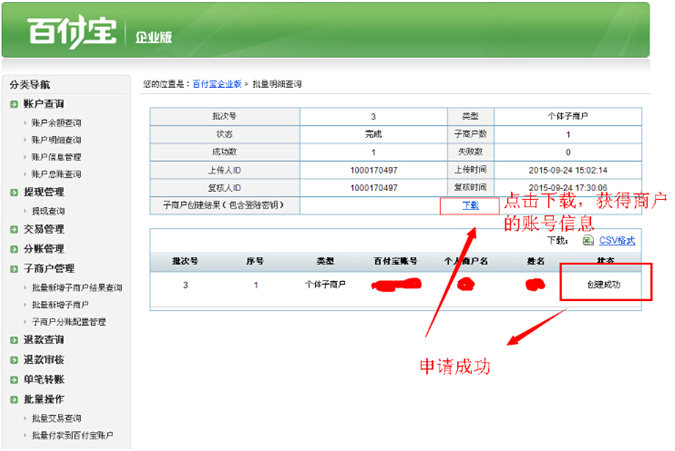The width and height of the screenshot is (675, 451).
Task: Open the 退款审核 menu section
Action: point(43,359)
